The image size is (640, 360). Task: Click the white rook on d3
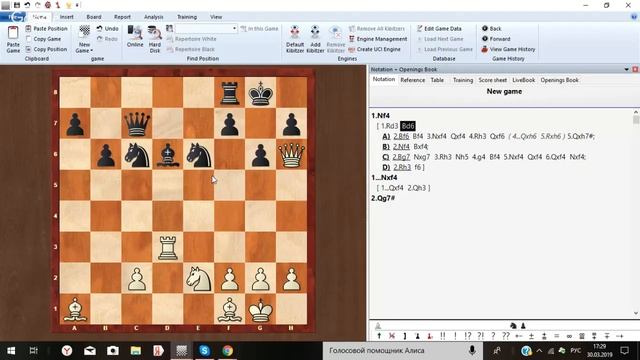tap(168, 247)
